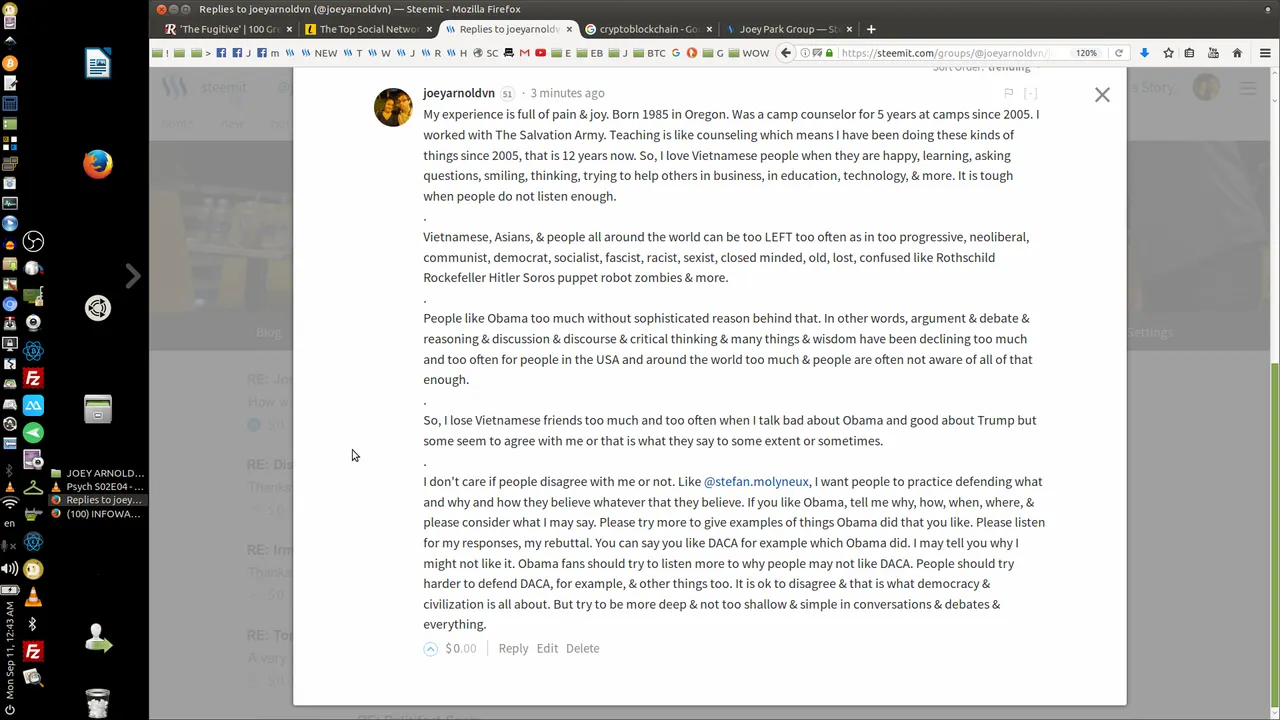Open a new browser tab

pos(871,29)
